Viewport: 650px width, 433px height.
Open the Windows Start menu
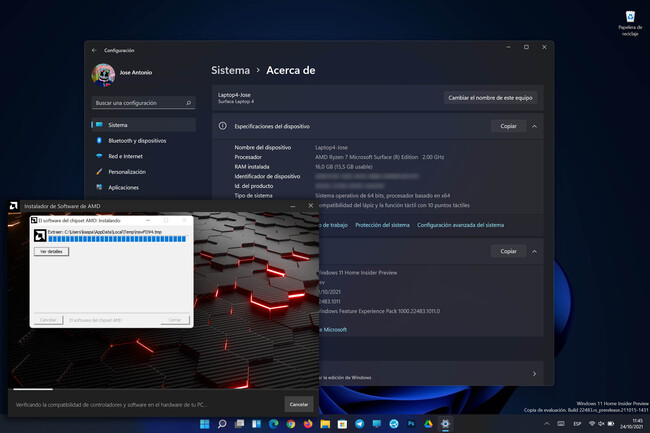click(205, 424)
